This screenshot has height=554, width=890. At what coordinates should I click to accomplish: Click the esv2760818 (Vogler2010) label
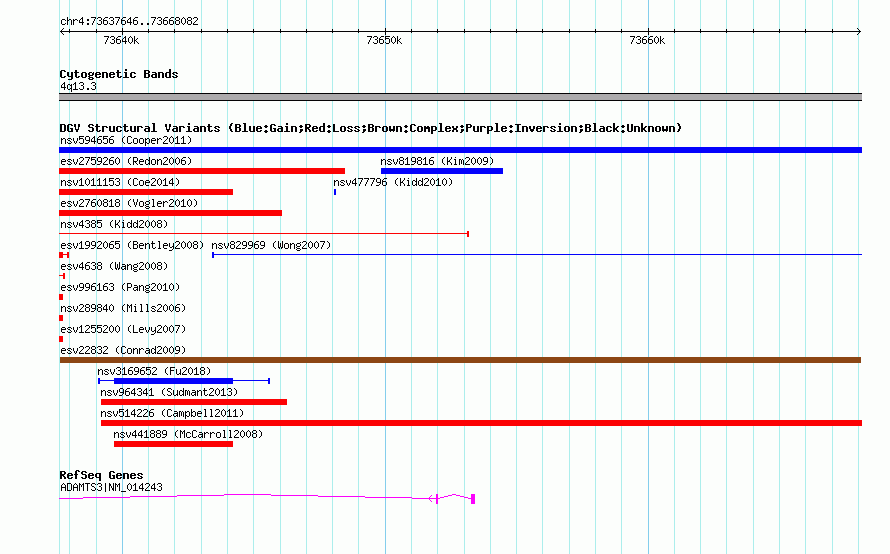[129, 203]
